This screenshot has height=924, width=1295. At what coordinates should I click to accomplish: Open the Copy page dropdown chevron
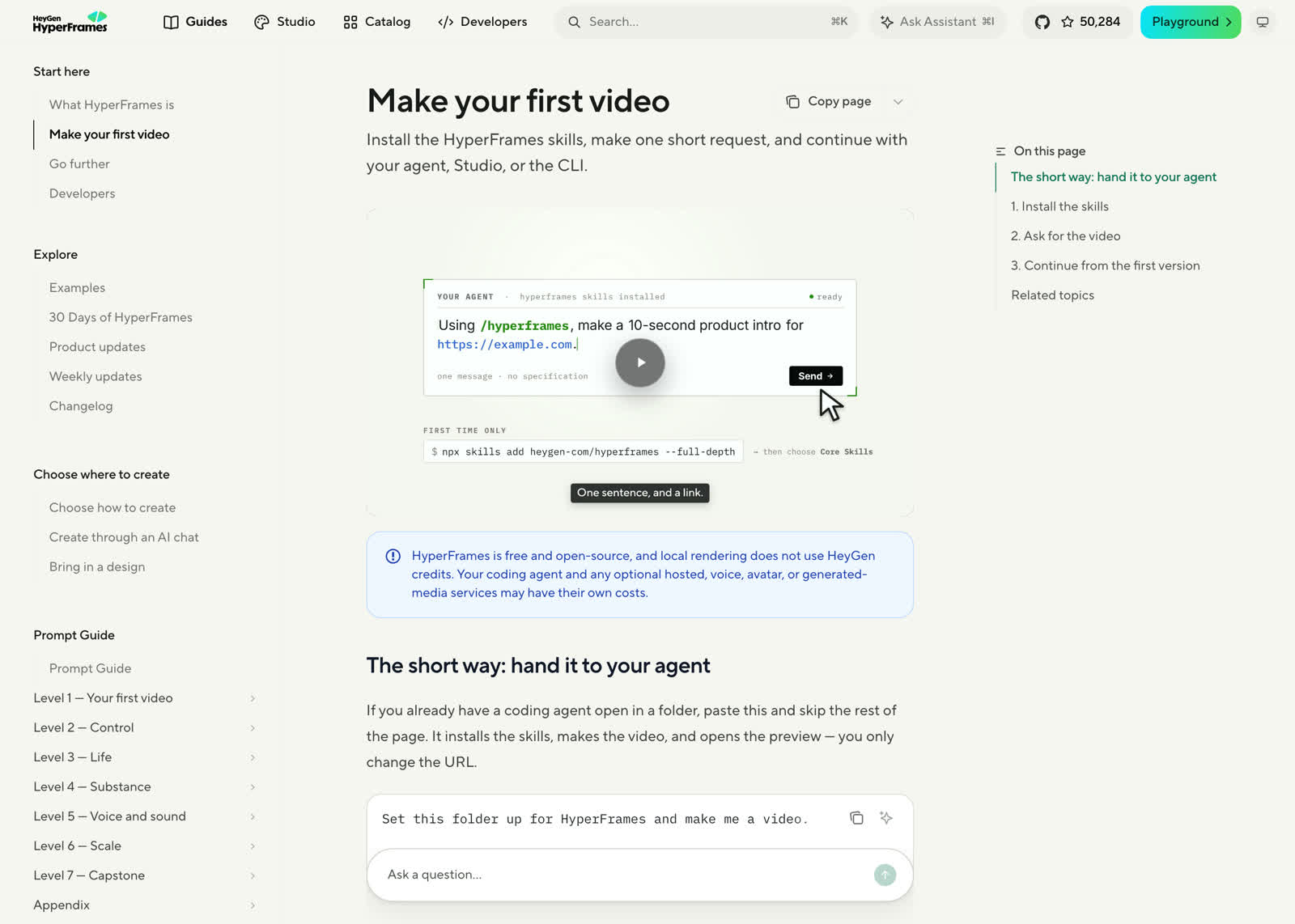(898, 101)
